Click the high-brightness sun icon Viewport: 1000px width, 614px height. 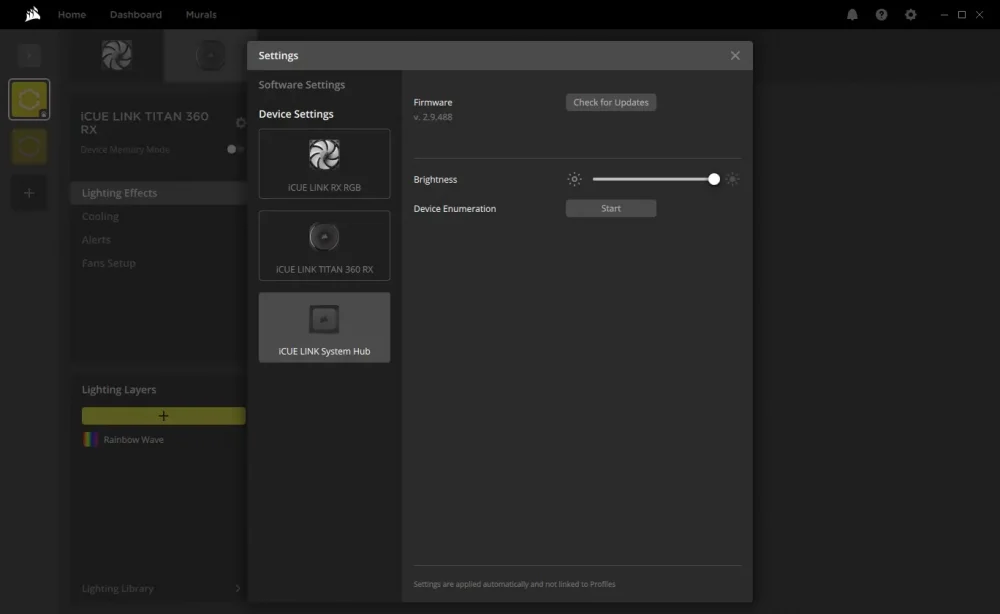732,179
